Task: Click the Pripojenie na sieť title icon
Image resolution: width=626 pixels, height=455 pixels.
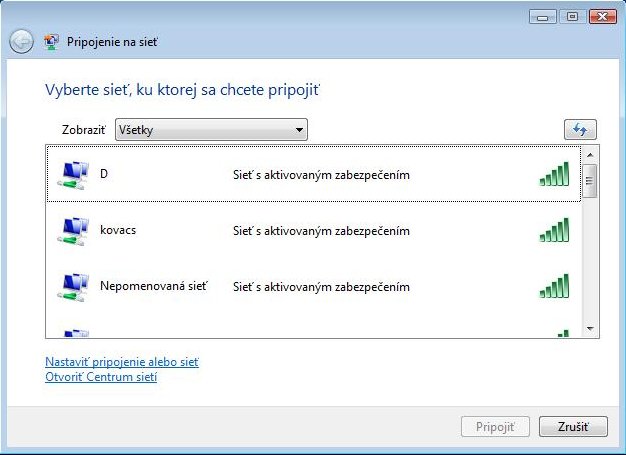Action: (x=51, y=42)
